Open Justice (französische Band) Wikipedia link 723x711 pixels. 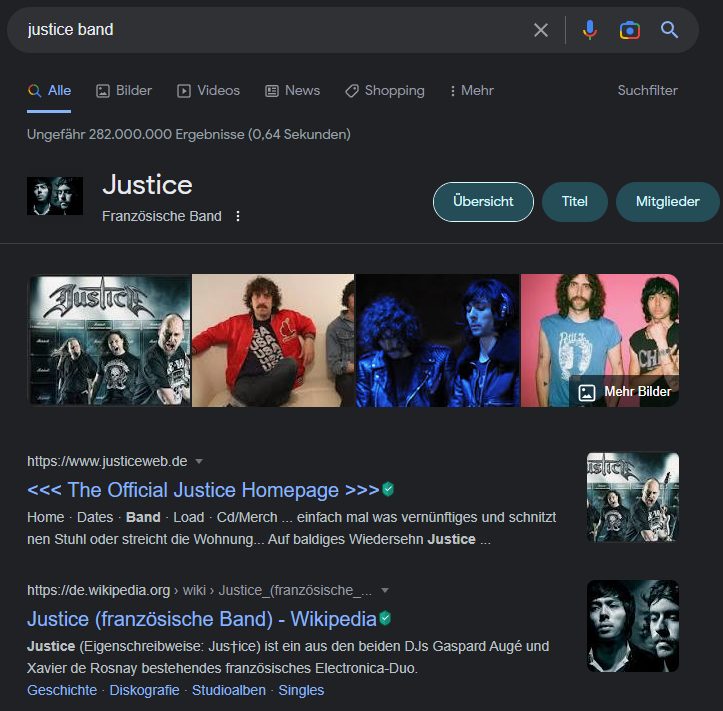point(201,619)
